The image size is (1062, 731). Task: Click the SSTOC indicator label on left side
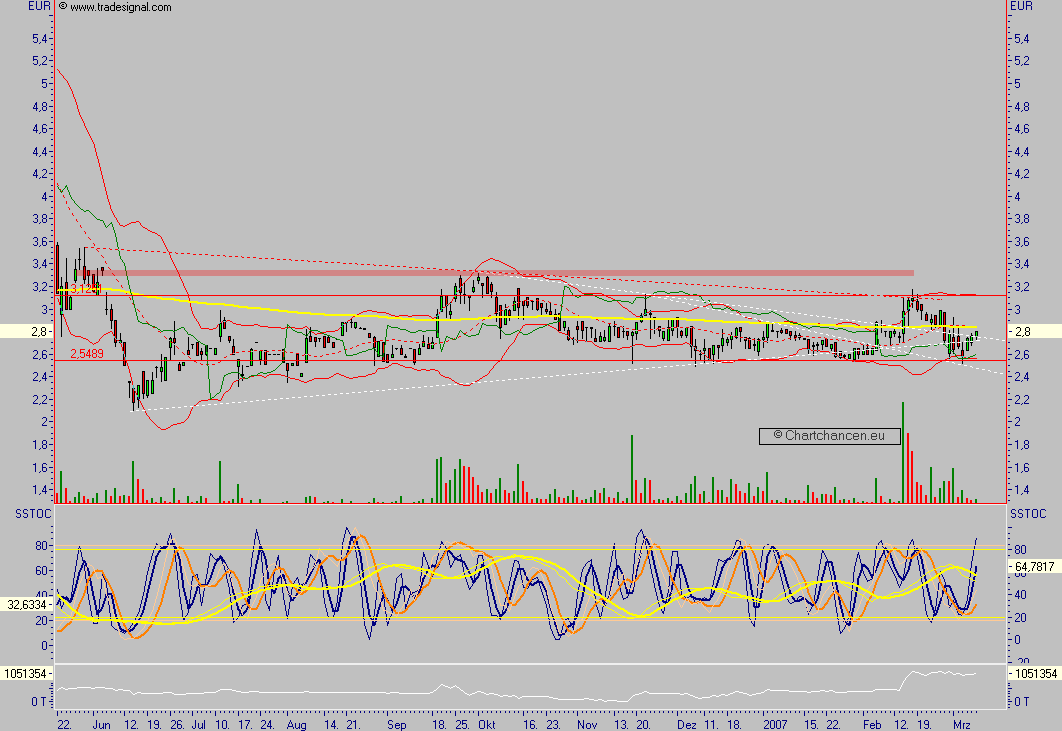click(x=33, y=514)
